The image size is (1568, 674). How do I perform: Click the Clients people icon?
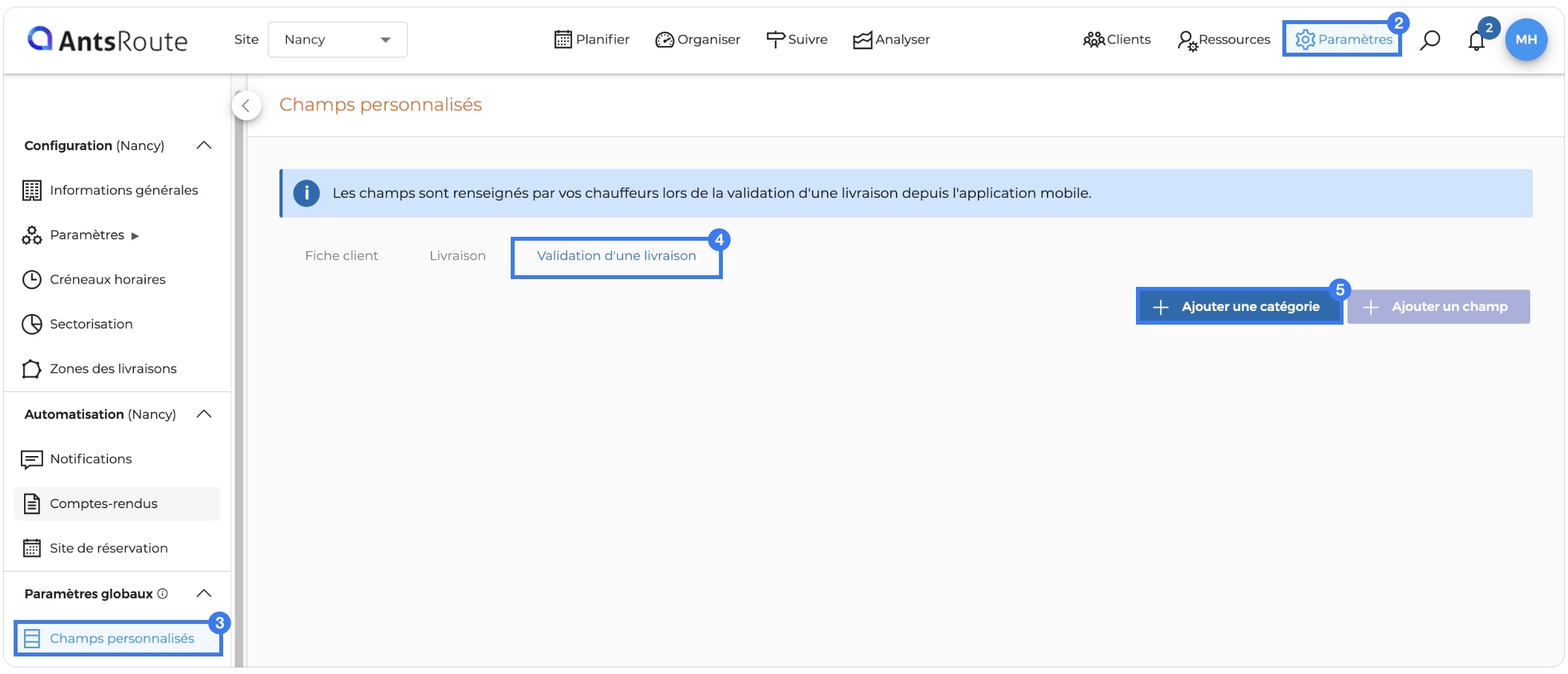[1094, 40]
